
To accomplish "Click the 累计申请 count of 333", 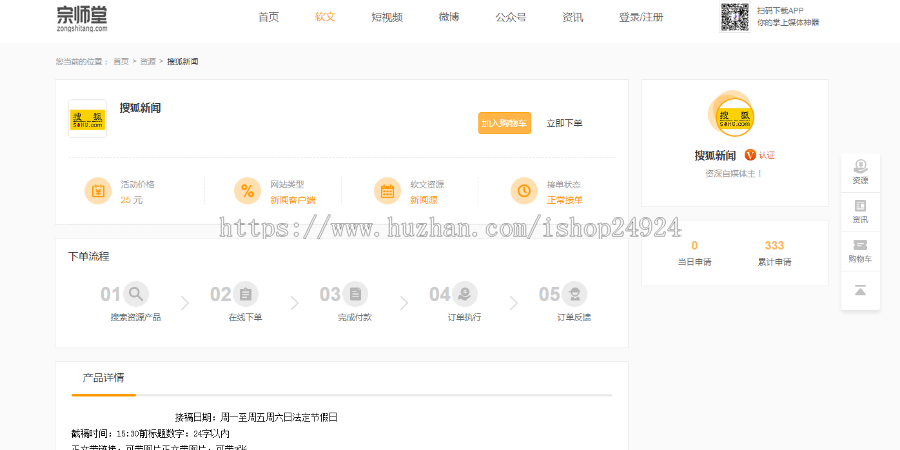I will click(774, 246).
